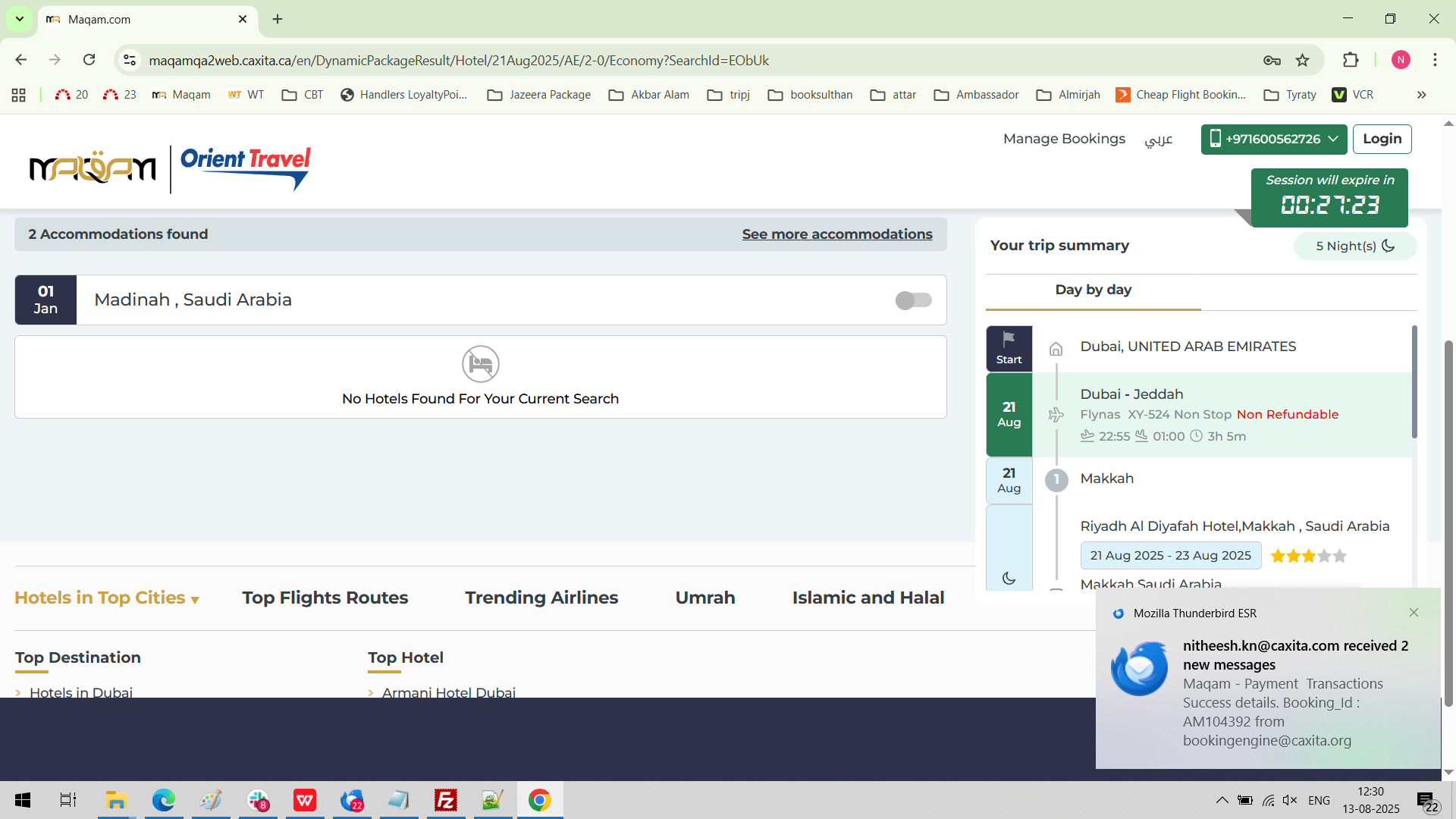Toggle the Madinah accommodation switch
This screenshot has height=819, width=1456.
pos(913,300)
